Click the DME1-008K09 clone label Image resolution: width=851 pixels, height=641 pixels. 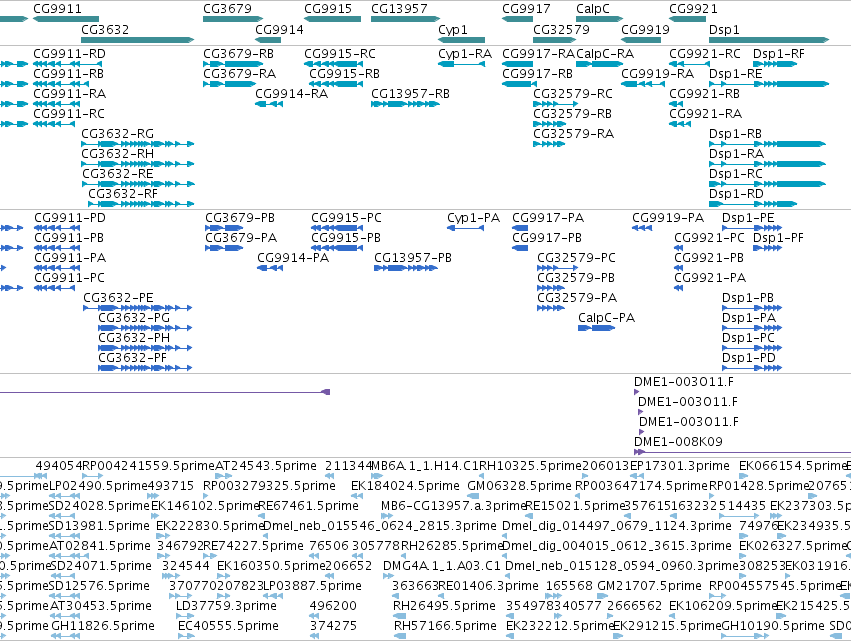point(678,441)
